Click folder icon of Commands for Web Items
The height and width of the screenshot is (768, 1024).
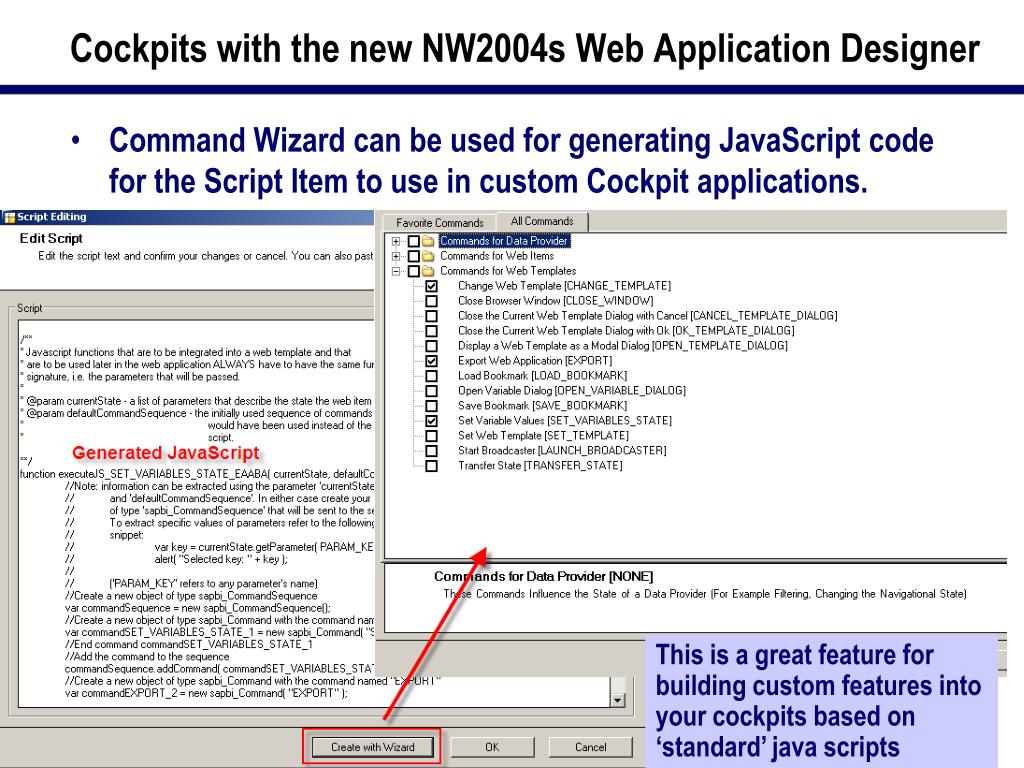(428, 256)
